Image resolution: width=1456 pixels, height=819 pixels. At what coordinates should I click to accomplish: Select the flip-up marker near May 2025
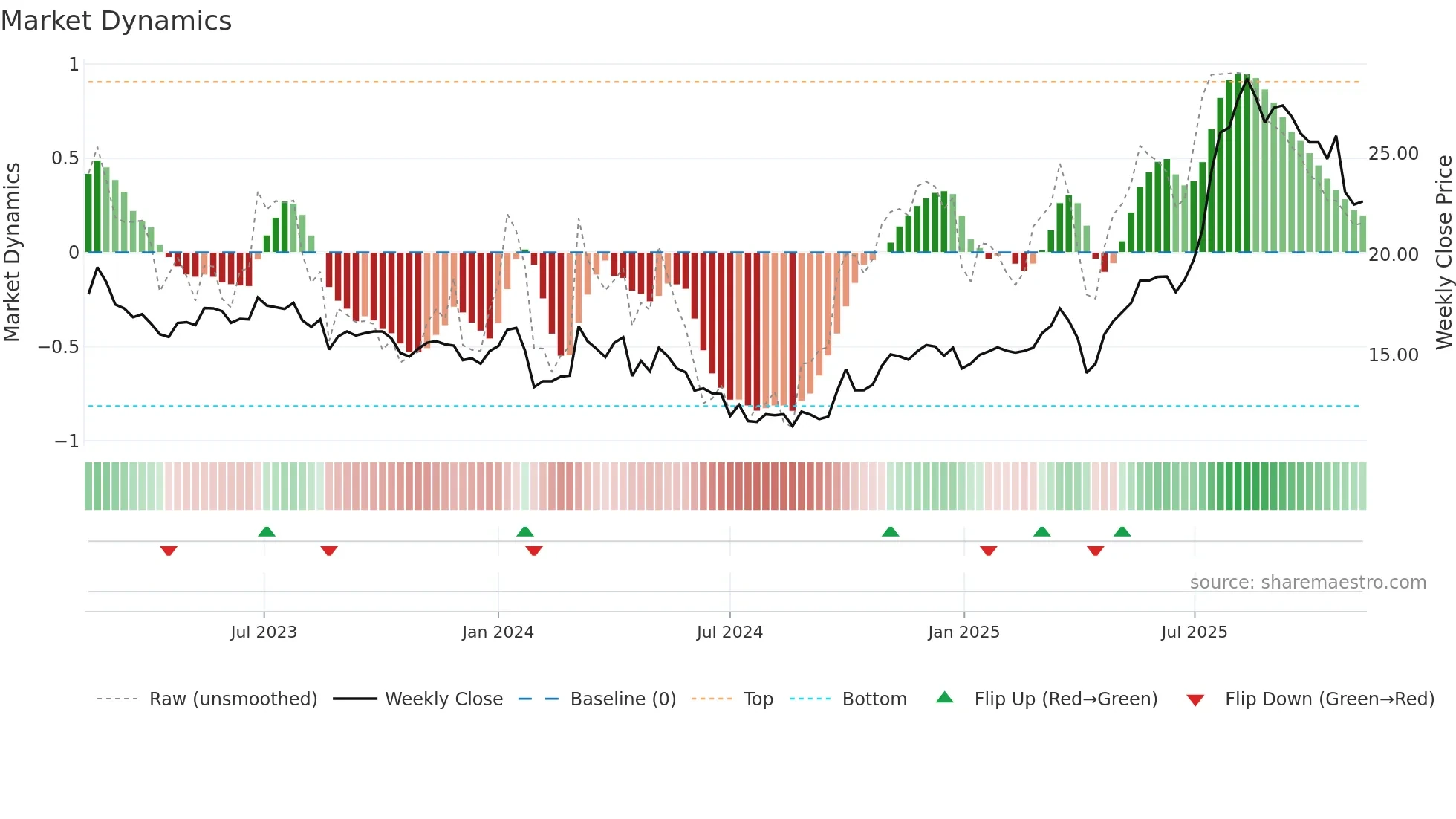[x=1122, y=531]
